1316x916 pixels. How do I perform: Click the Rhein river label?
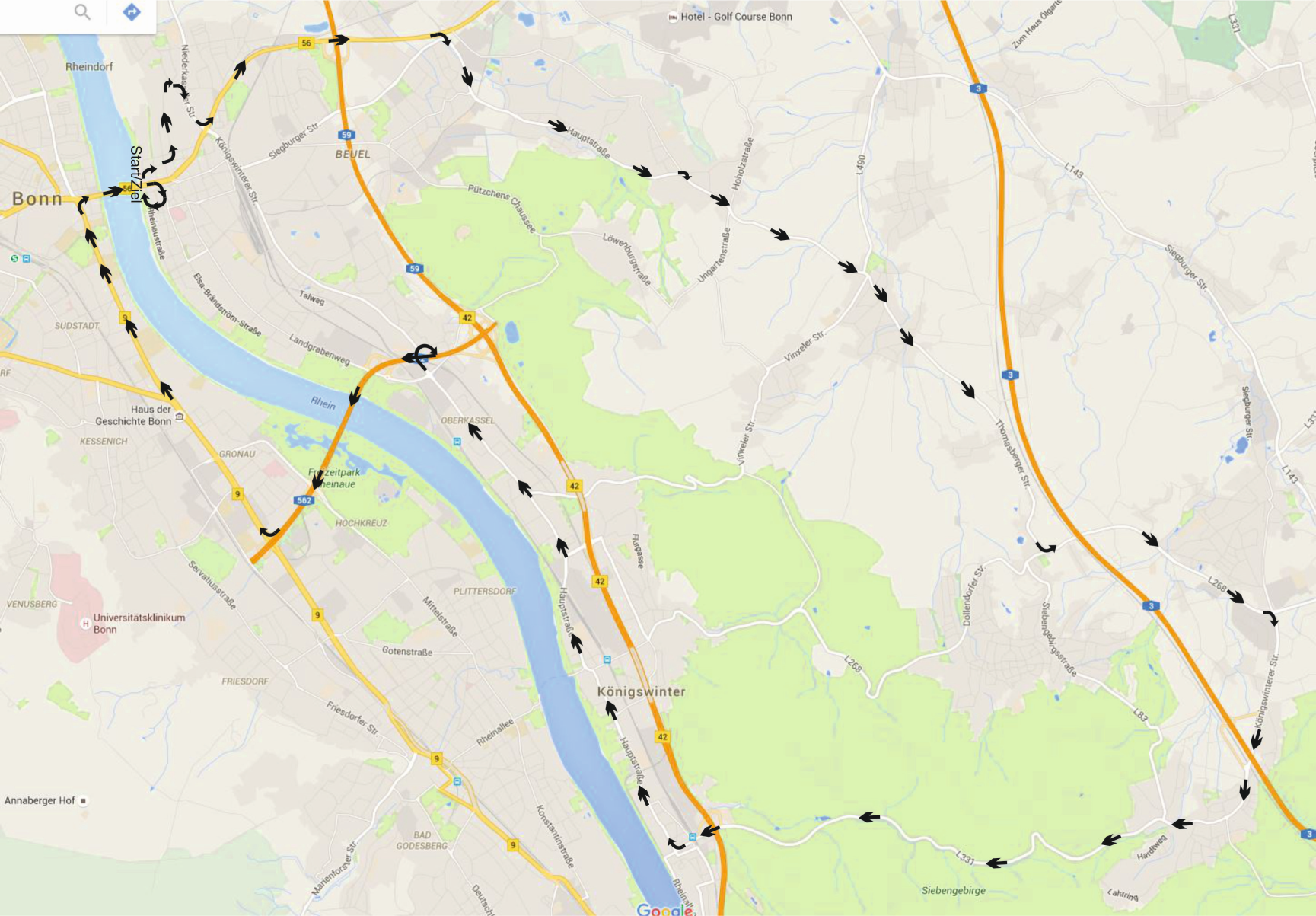pyautogui.click(x=323, y=403)
